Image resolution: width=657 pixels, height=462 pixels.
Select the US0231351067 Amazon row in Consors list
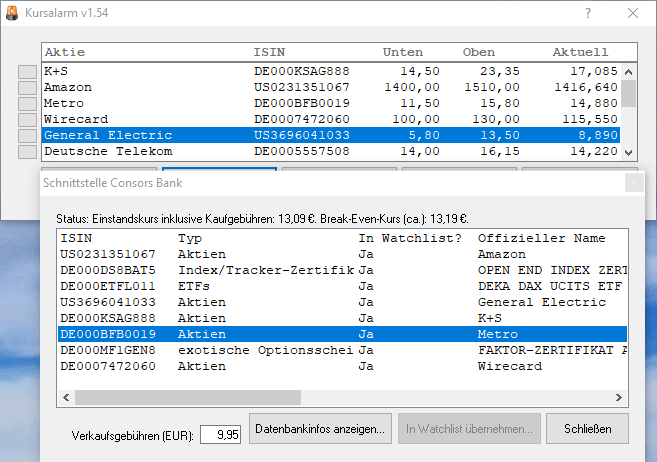tap(342, 254)
